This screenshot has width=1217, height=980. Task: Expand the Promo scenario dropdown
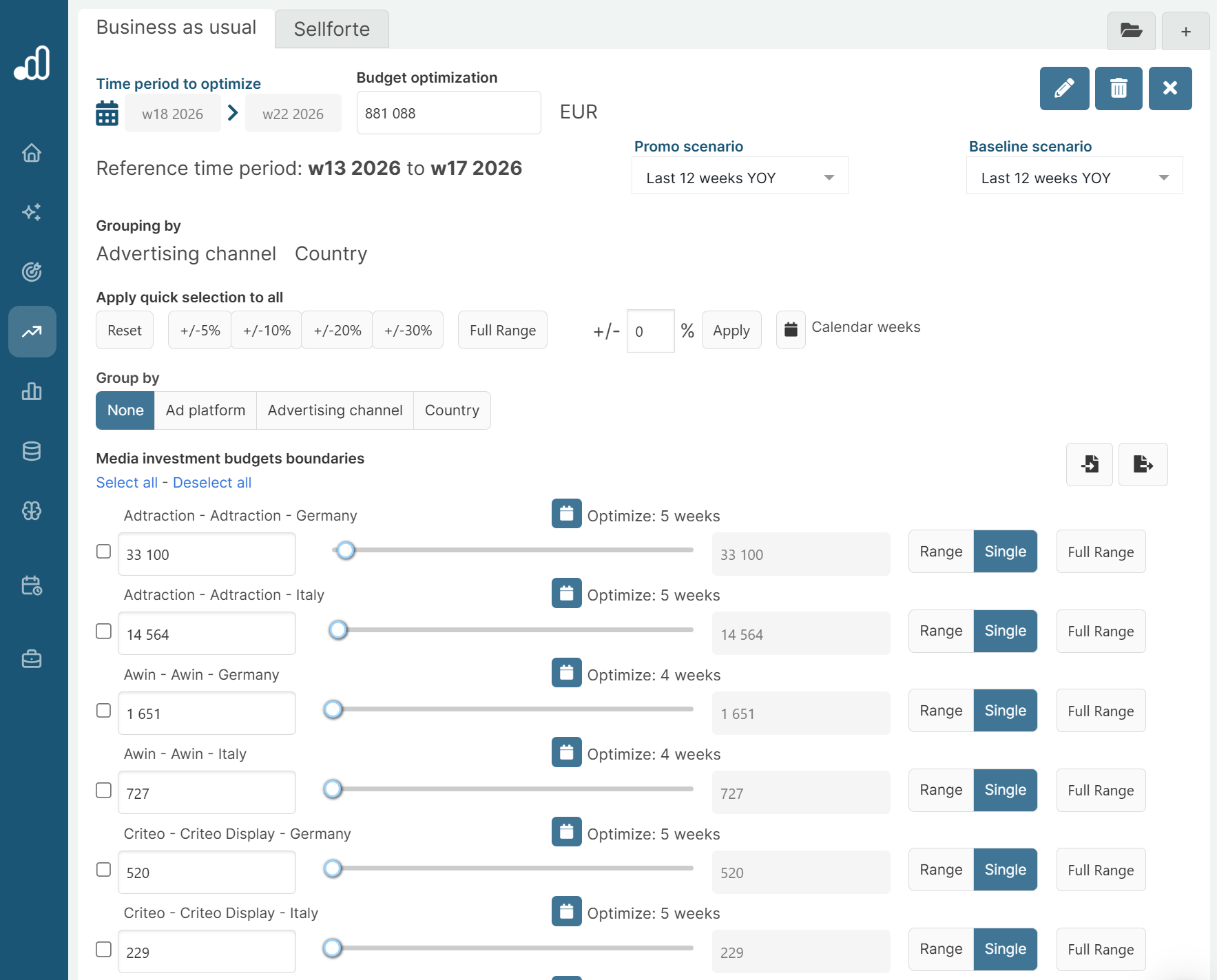pyautogui.click(x=739, y=178)
